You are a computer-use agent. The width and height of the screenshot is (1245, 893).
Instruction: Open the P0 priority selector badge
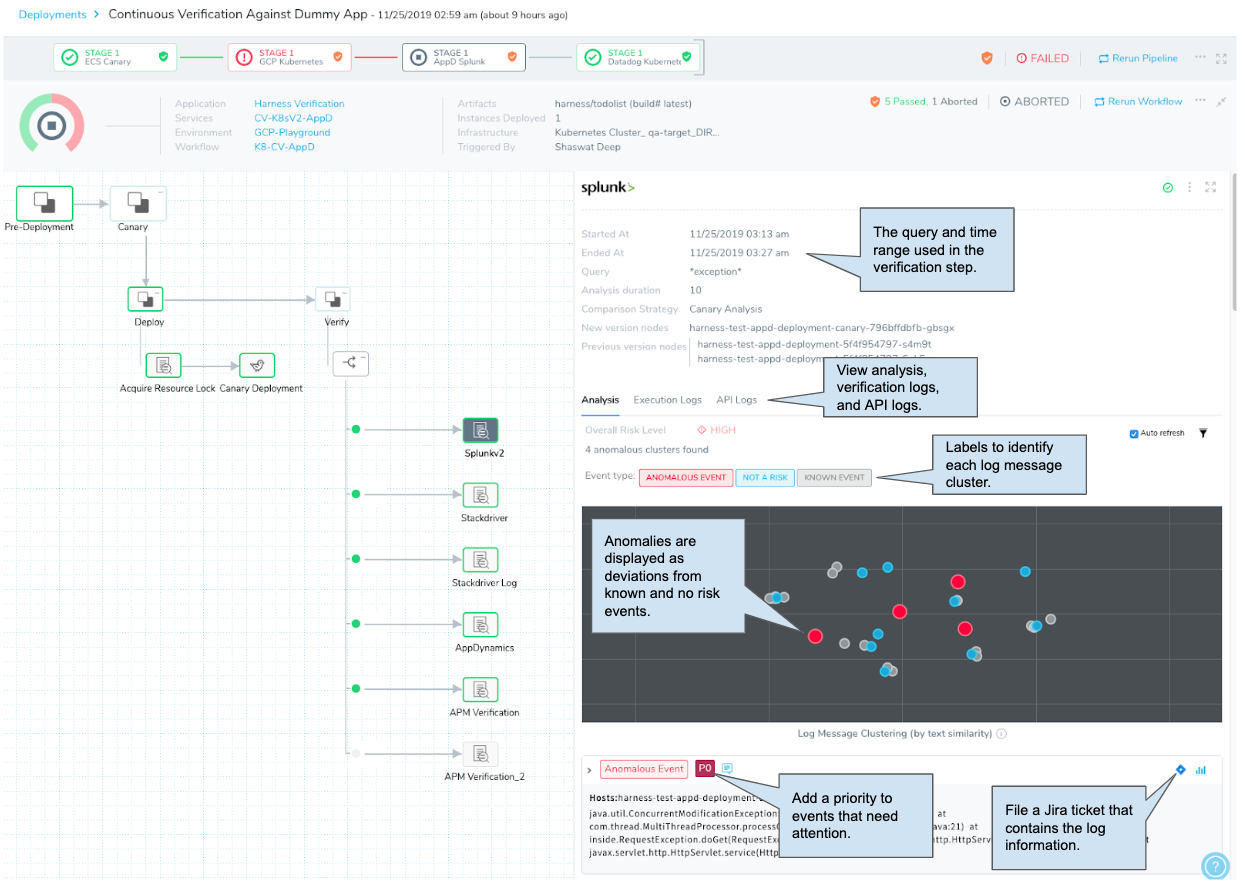coord(705,768)
